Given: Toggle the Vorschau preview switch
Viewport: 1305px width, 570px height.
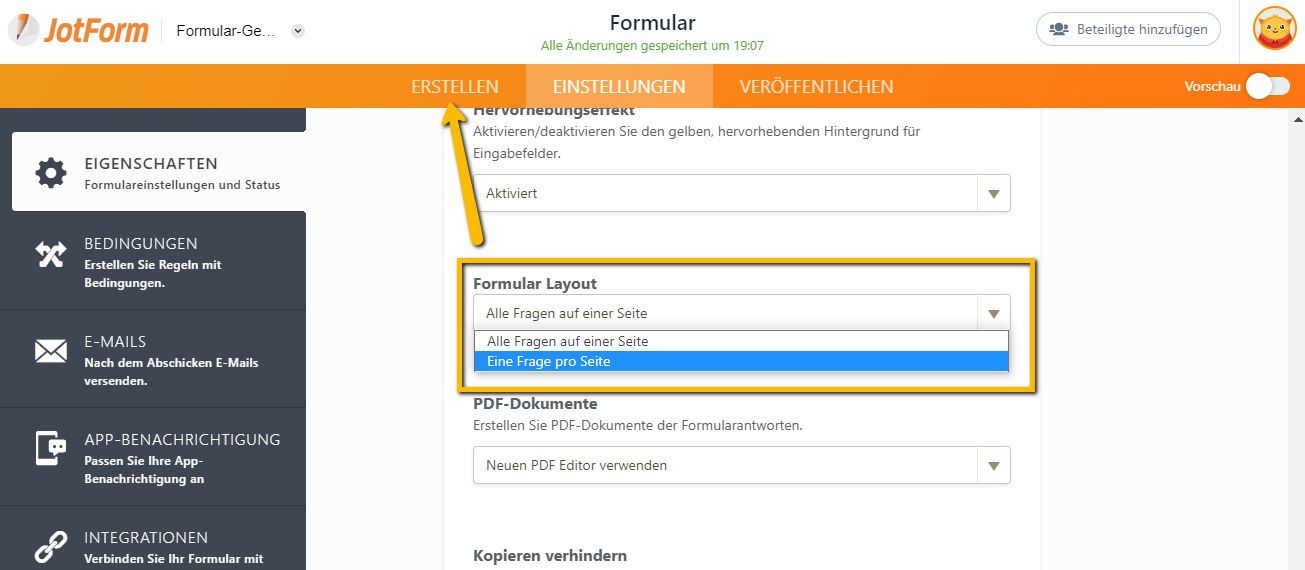Looking at the screenshot, I should pyautogui.click(x=1267, y=86).
